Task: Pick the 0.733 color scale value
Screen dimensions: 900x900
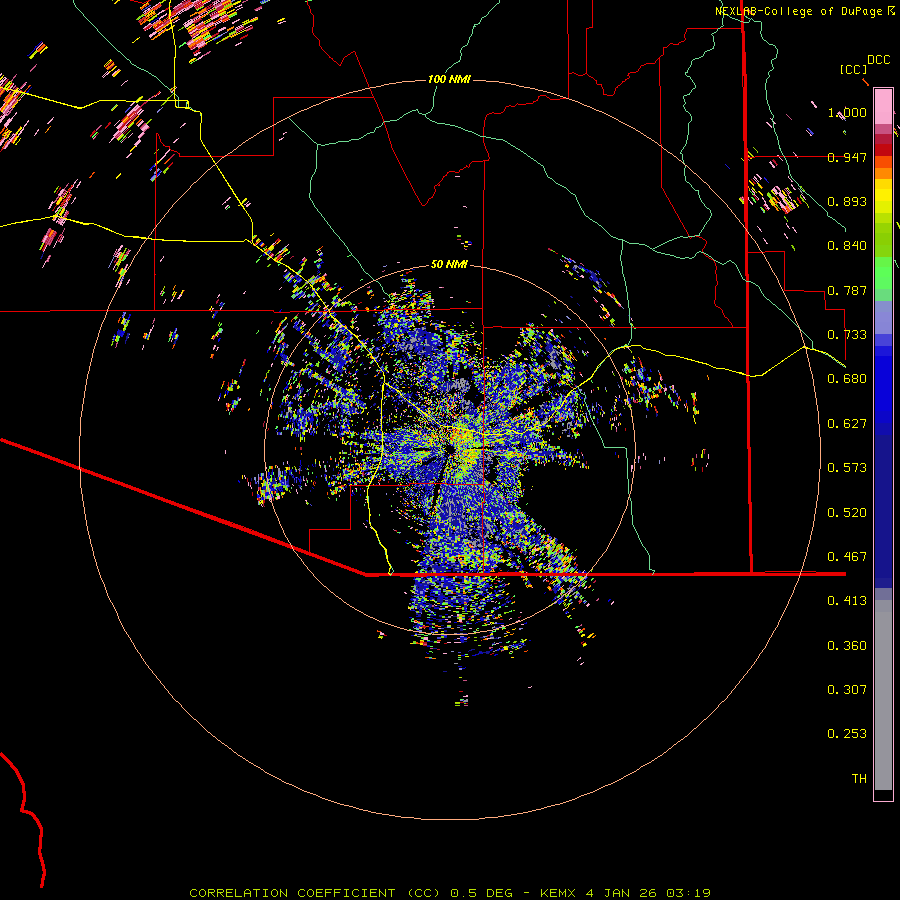Action: 847,335
